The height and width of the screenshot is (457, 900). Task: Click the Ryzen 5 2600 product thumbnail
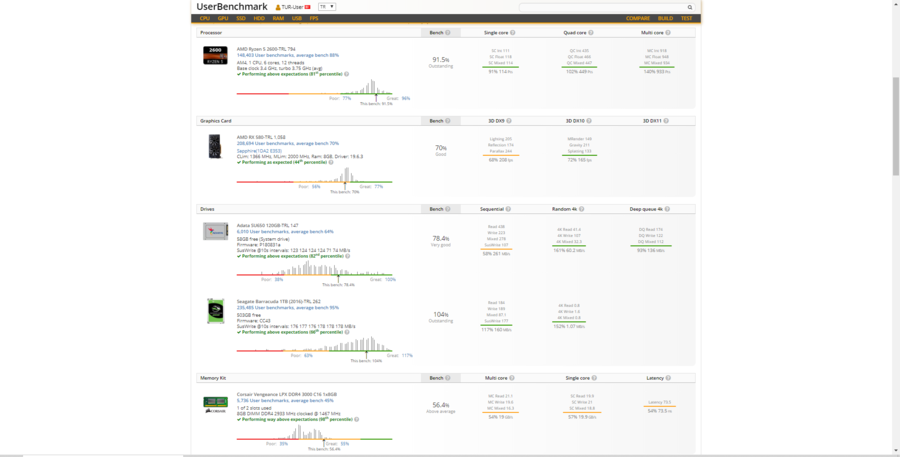point(215,55)
